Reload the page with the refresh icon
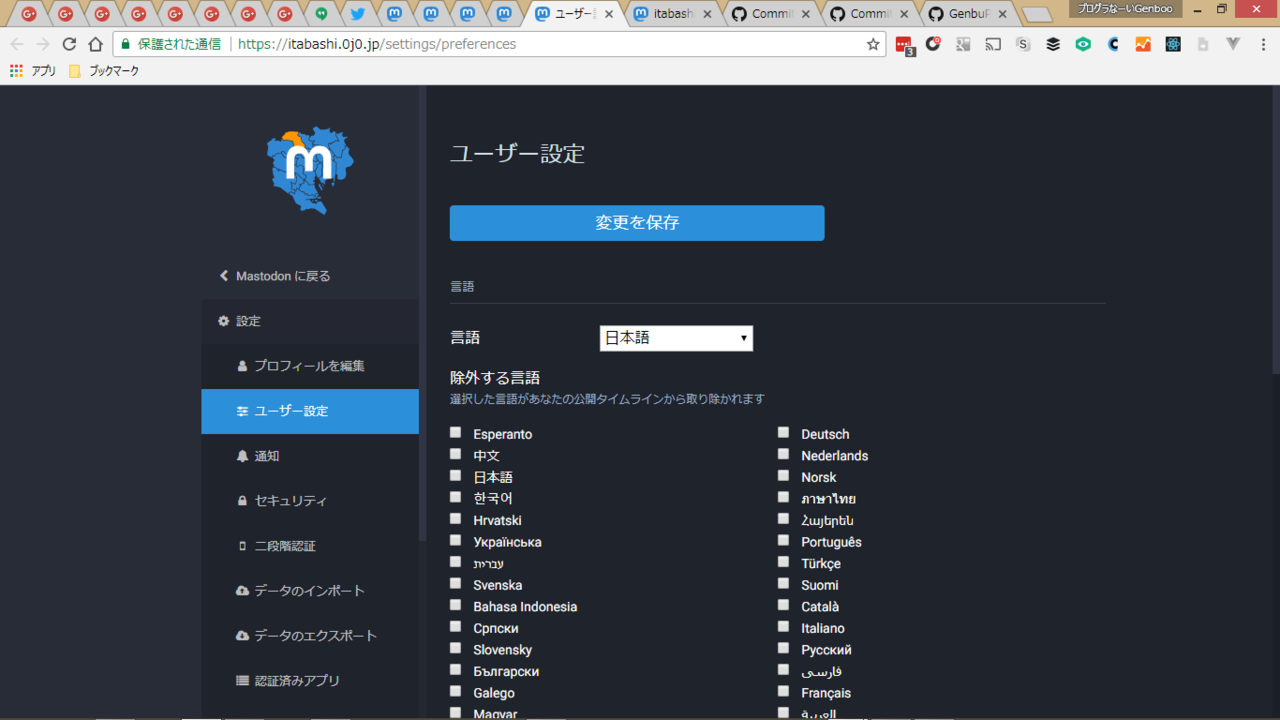 (69, 44)
